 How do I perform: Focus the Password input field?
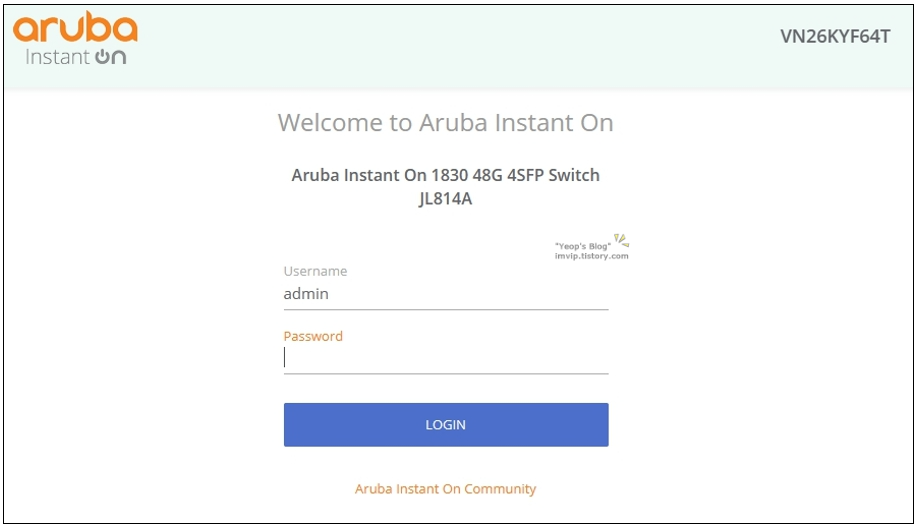tap(446, 358)
